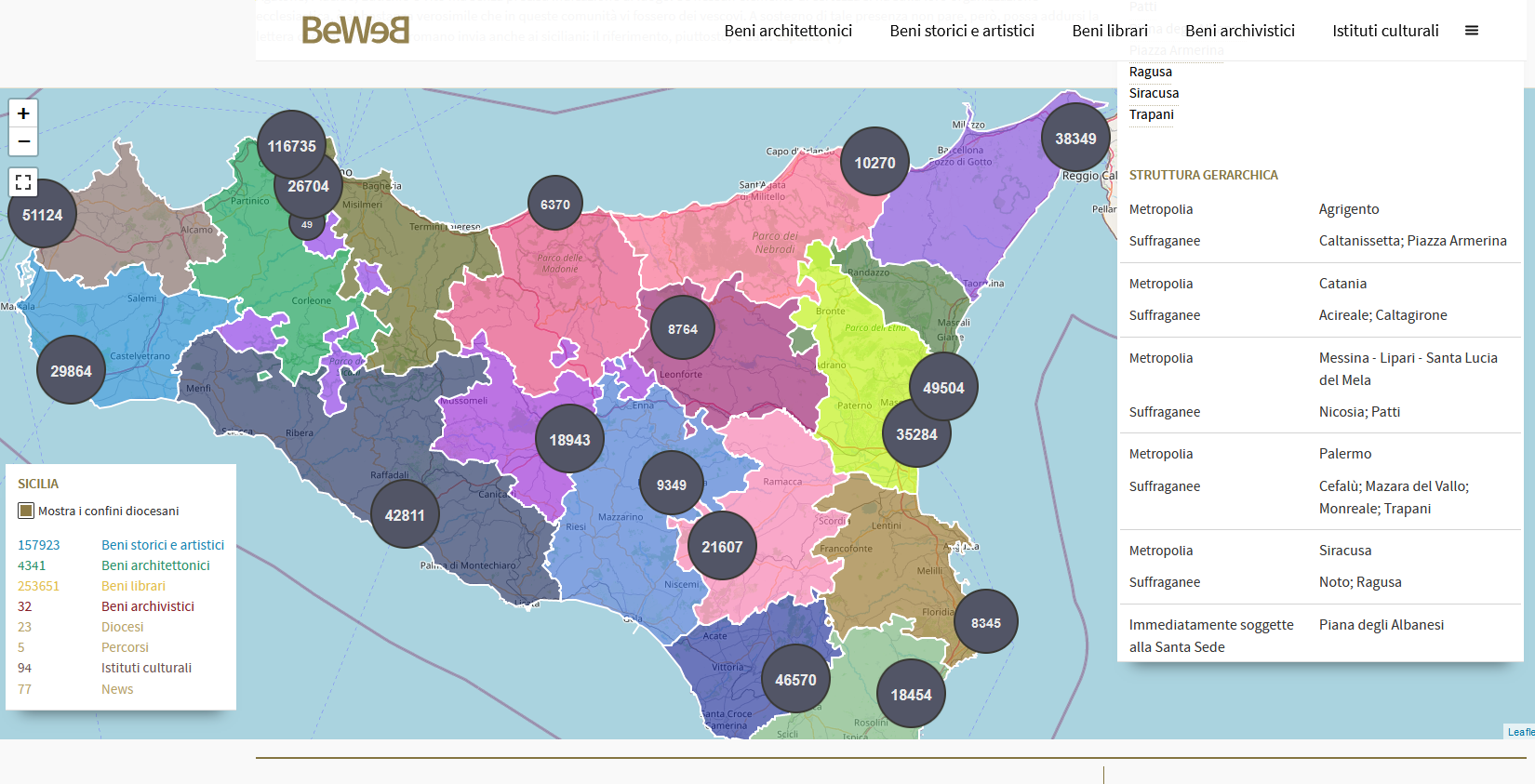Open the 38349 cluster marker
The height and width of the screenshot is (784, 1535).
point(1075,139)
